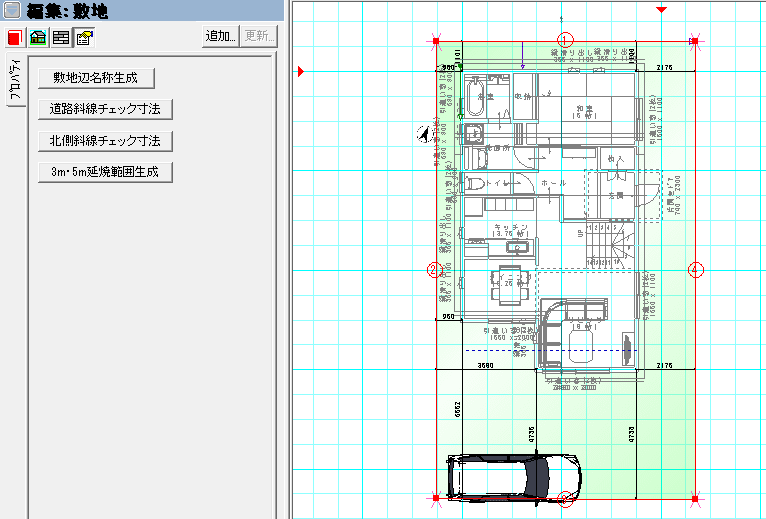Select site edge label circle number 4
The image size is (766, 519).
pos(696,269)
